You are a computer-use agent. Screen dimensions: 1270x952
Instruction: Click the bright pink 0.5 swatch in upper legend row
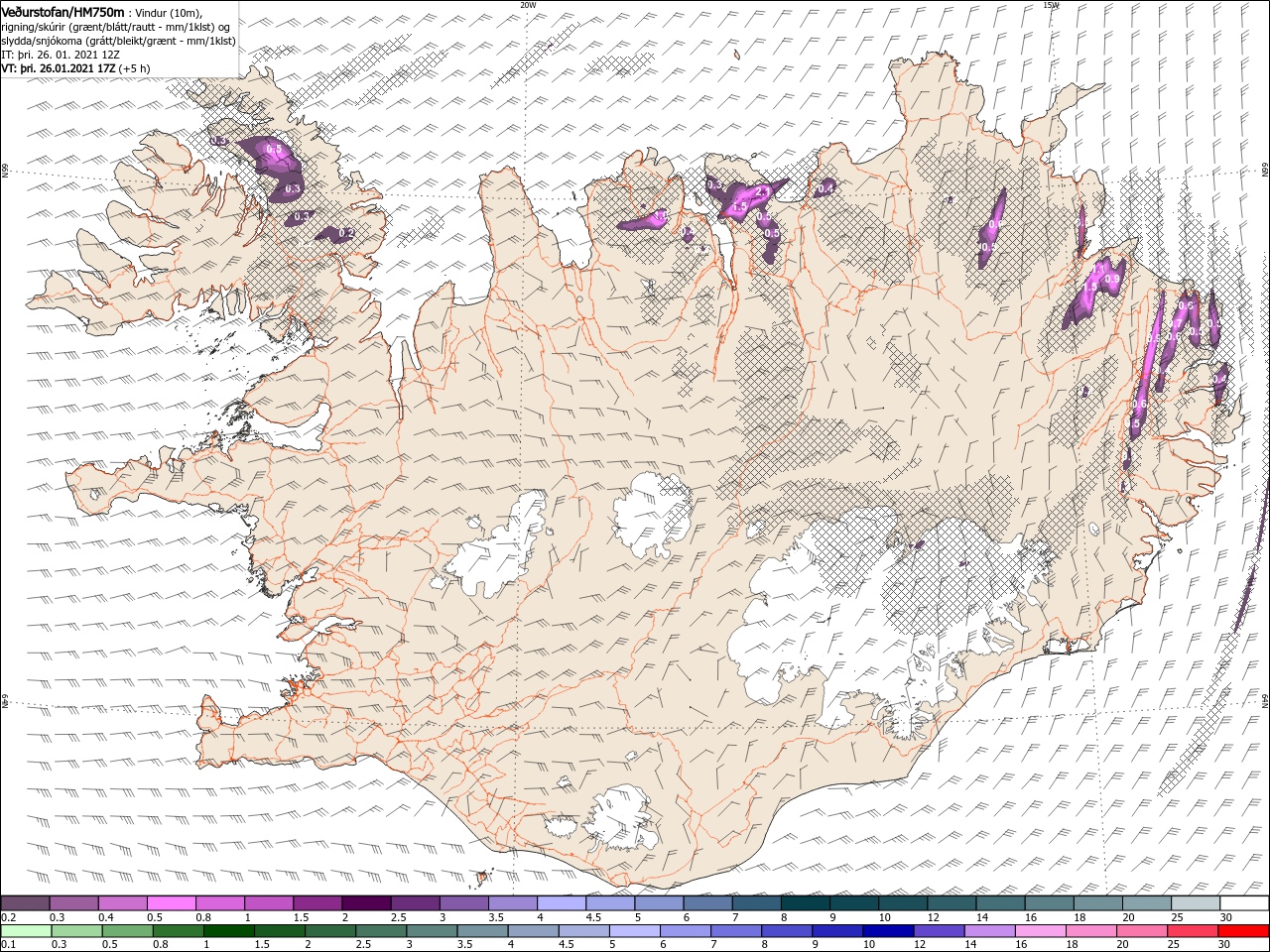pyautogui.click(x=171, y=903)
